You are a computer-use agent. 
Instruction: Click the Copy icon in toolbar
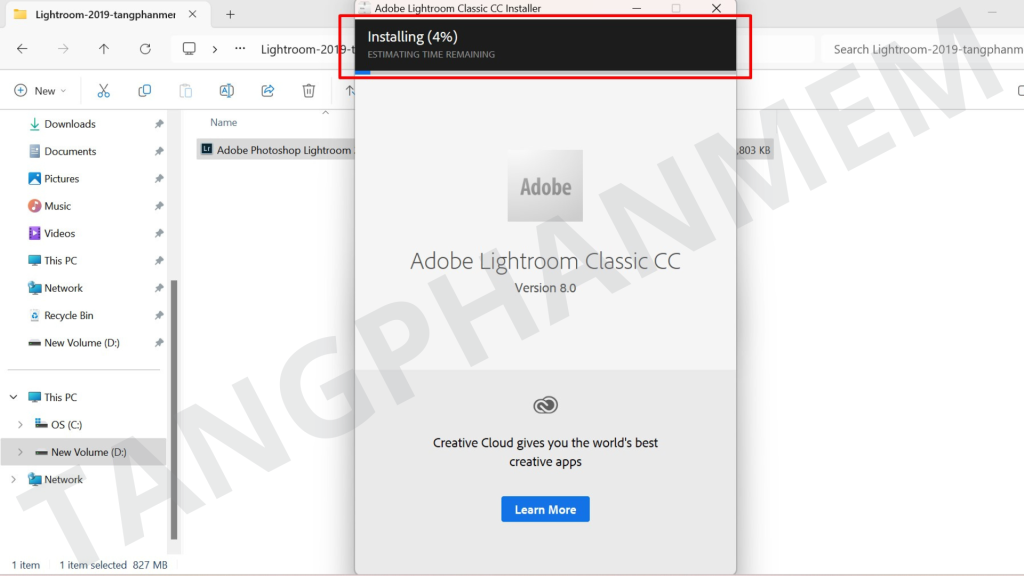point(144,91)
